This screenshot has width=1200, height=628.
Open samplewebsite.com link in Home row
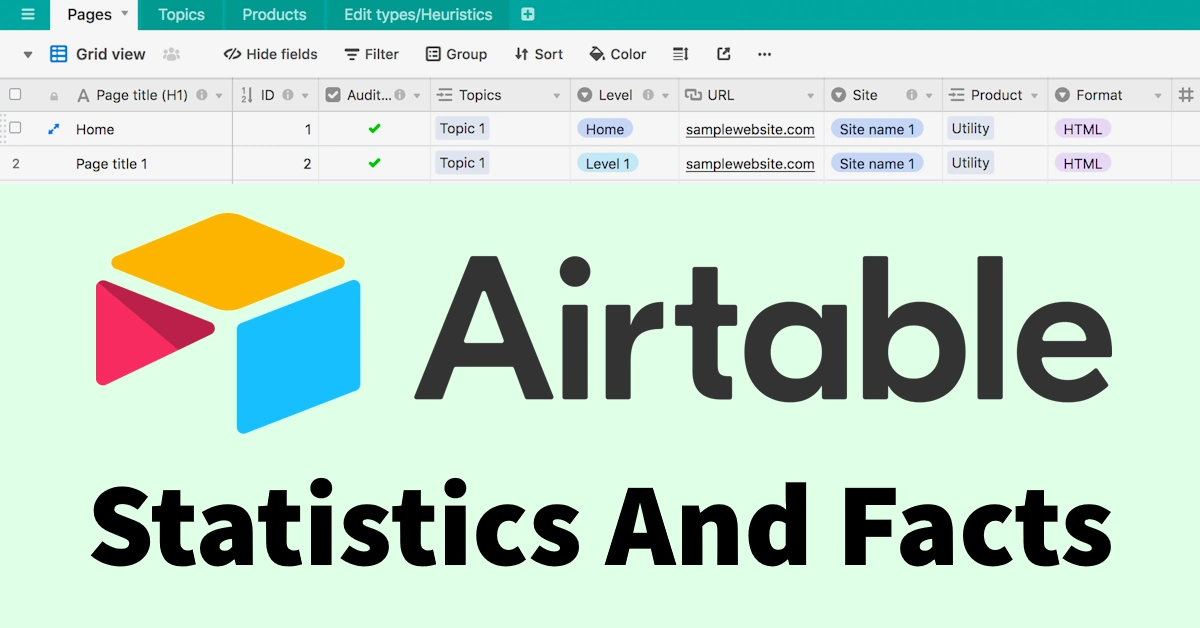point(750,129)
